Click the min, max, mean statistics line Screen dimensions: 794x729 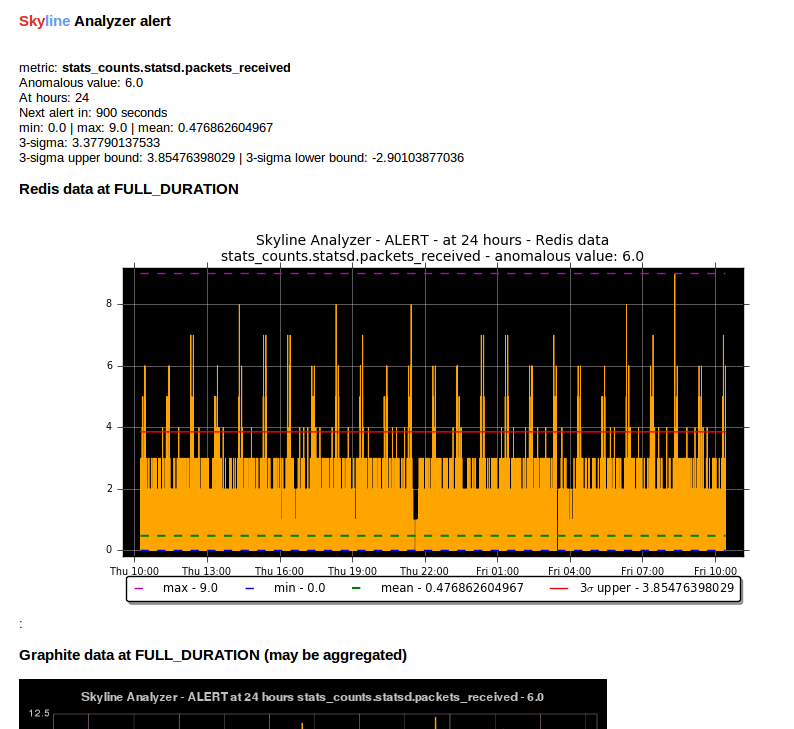pyautogui.click(x=146, y=128)
